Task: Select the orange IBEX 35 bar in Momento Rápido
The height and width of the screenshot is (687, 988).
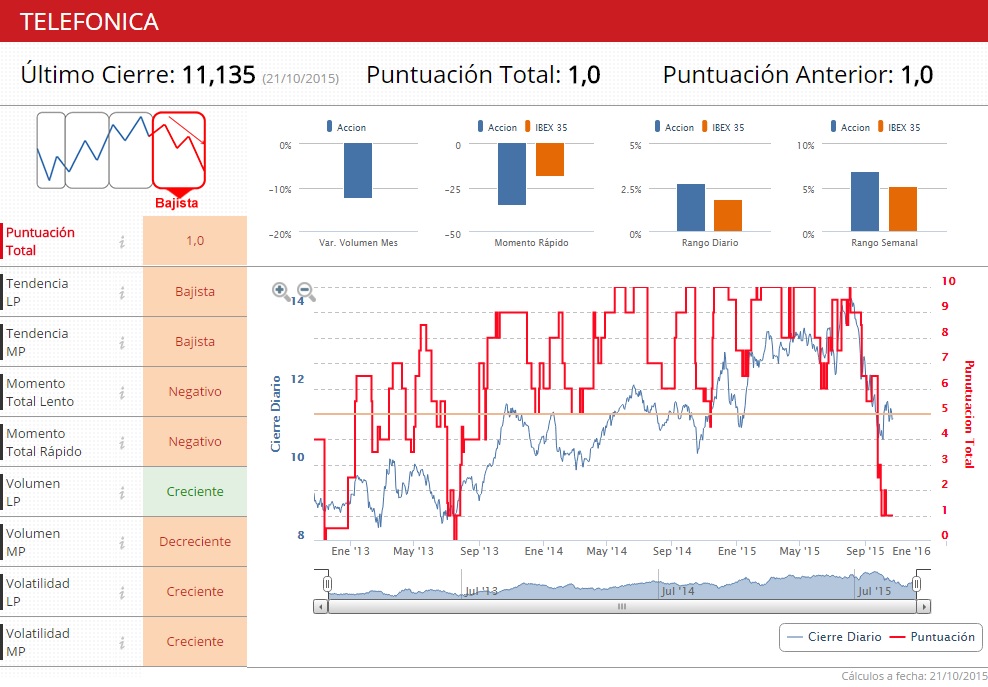Action: pos(550,159)
